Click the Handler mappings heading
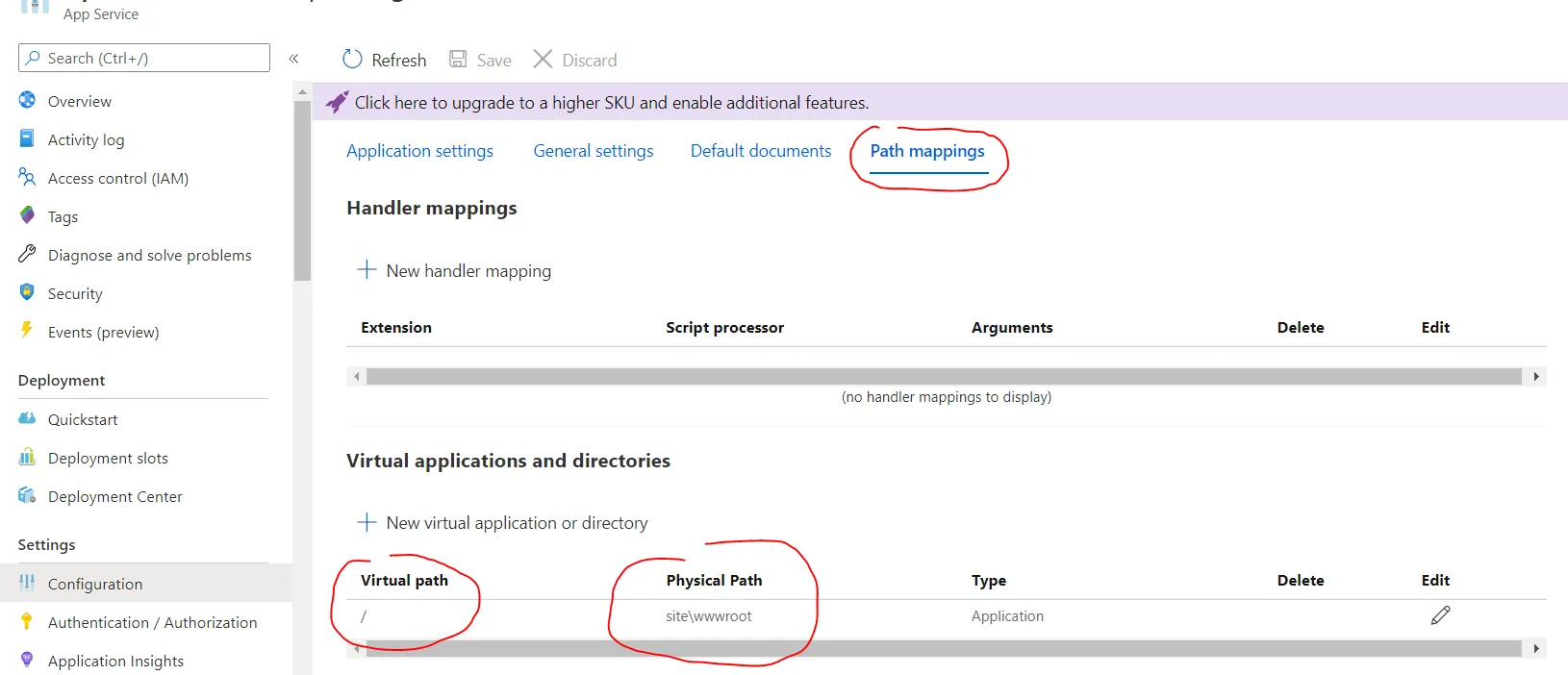The height and width of the screenshot is (675, 1568). tap(432, 208)
